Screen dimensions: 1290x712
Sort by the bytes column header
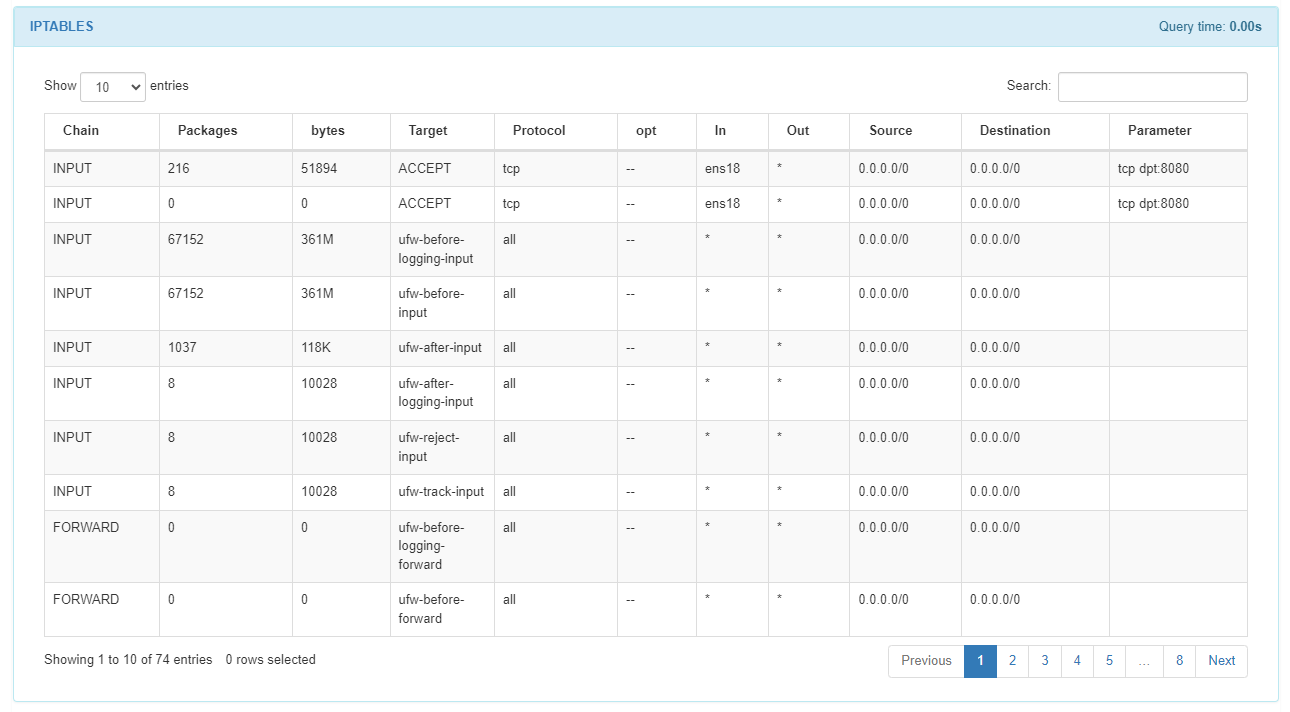[328, 131]
